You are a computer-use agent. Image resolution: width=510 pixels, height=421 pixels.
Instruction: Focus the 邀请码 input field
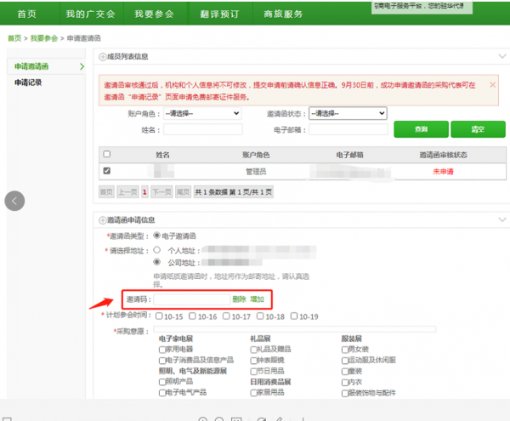pos(192,299)
